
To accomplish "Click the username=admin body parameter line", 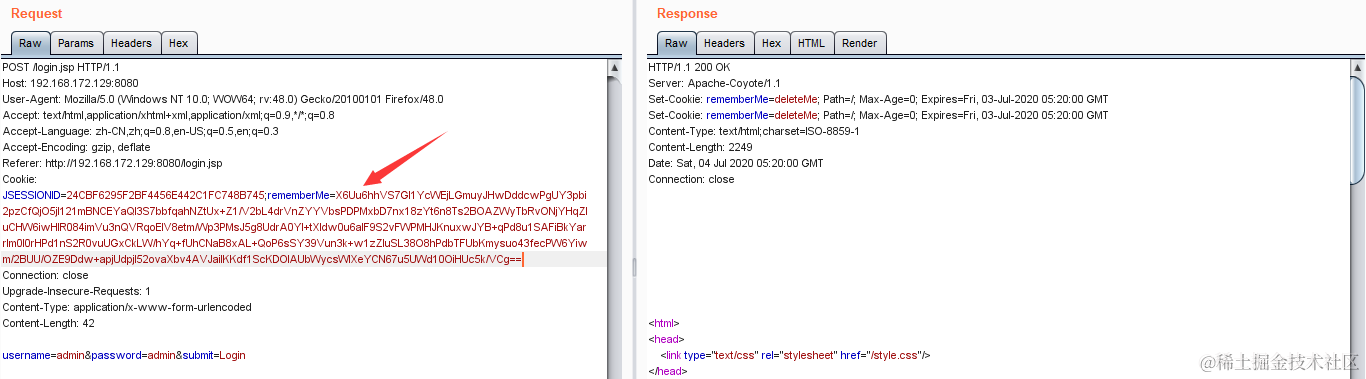I will 124,355.
